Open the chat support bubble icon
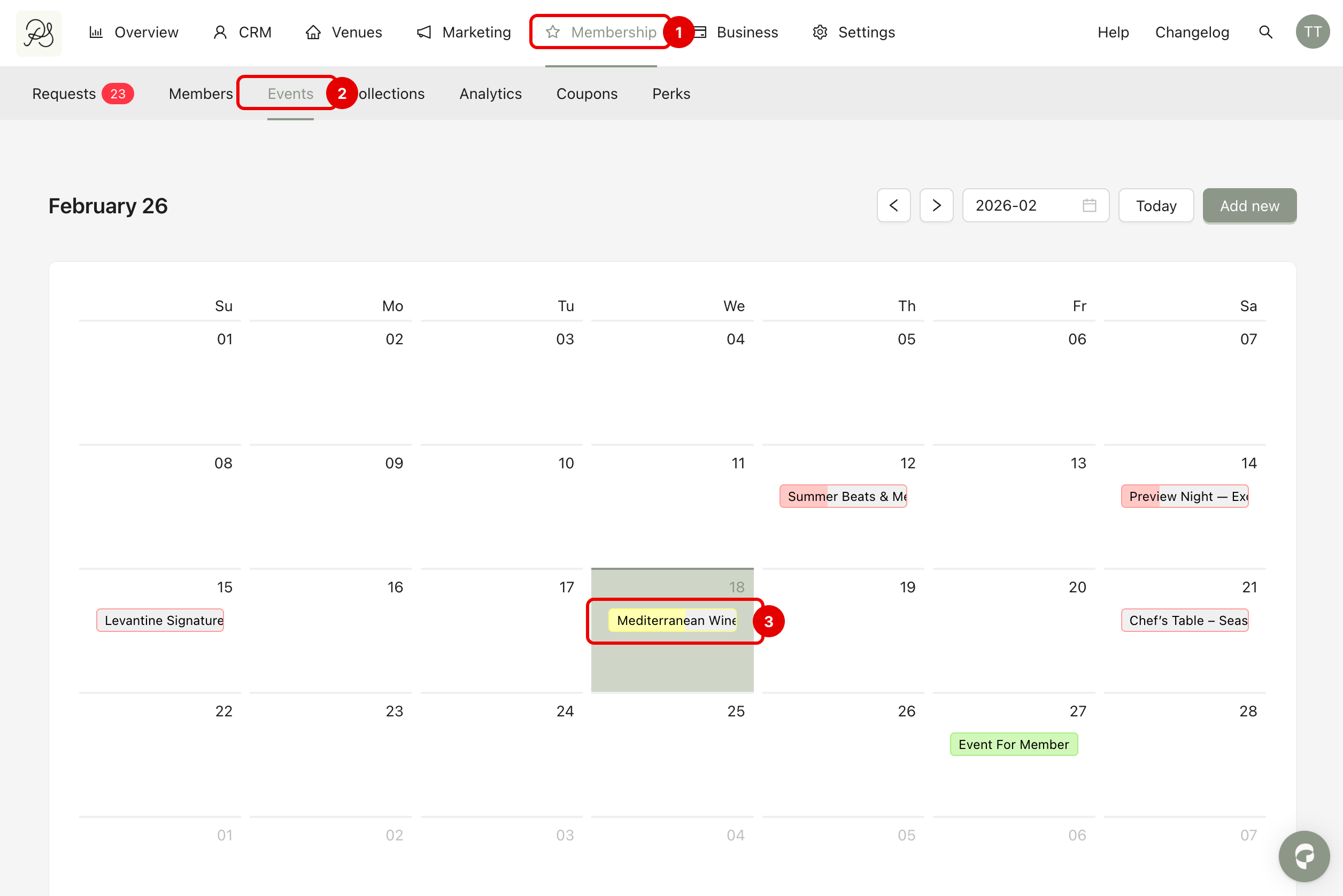Screen dimensions: 1343x896 (1303, 855)
